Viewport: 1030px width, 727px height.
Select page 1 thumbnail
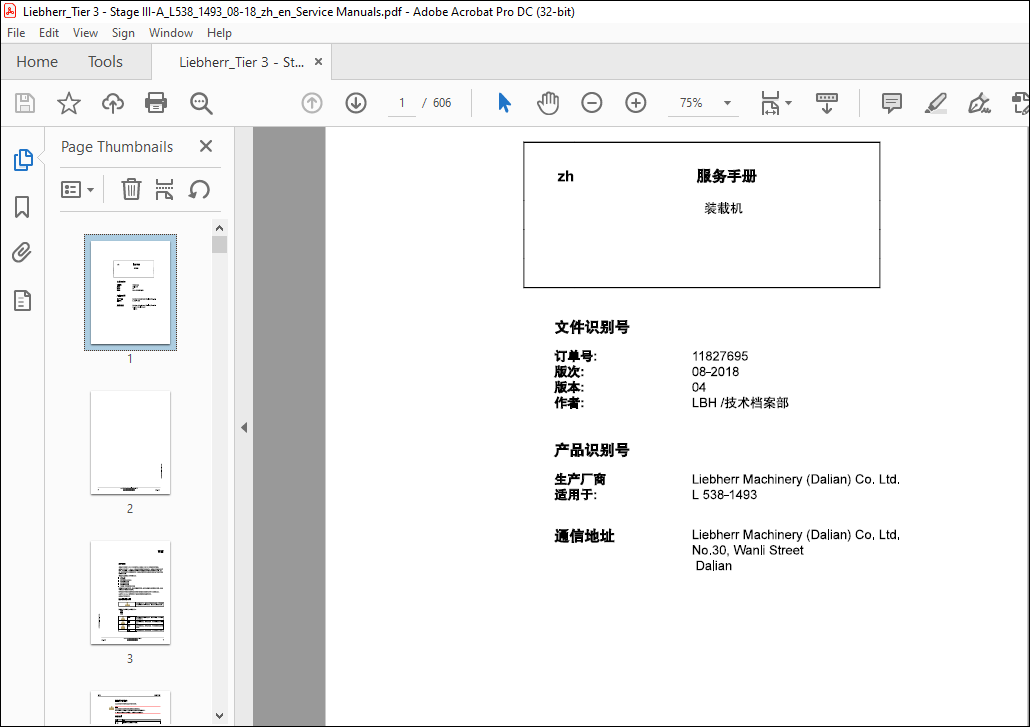tap(130, 292)
